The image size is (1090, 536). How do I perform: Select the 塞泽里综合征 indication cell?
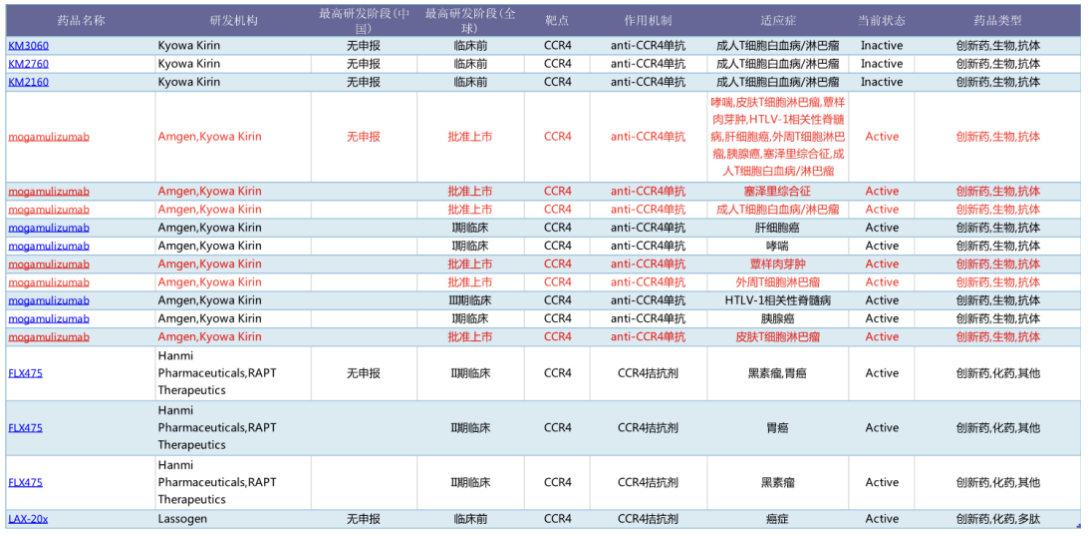[778, 191]
